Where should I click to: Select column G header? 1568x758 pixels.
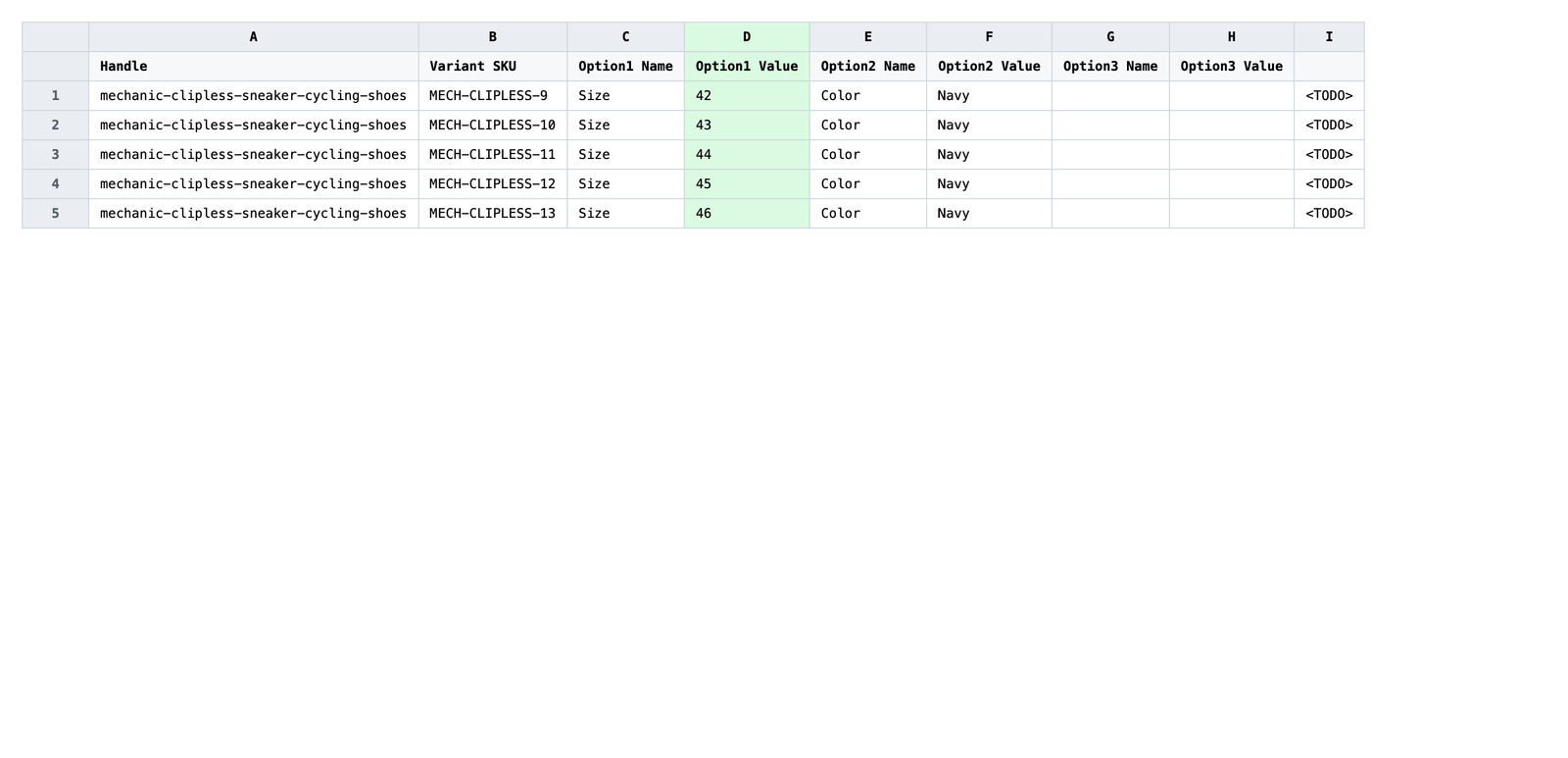1110,37
